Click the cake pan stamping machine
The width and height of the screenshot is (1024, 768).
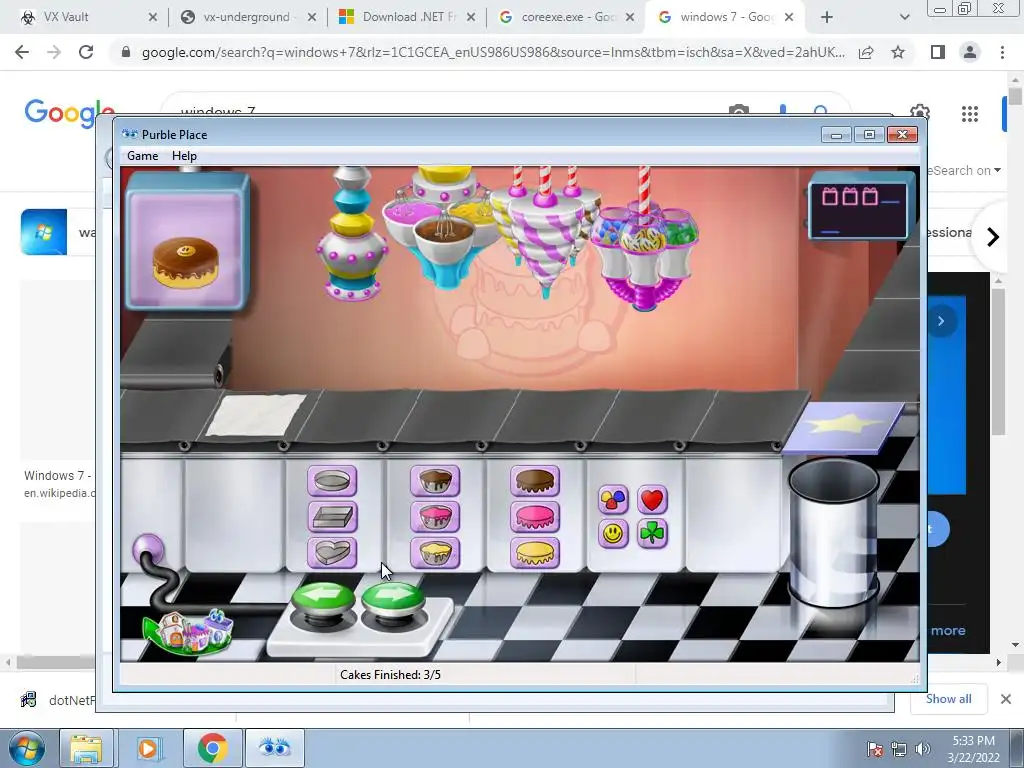point(353,233)
